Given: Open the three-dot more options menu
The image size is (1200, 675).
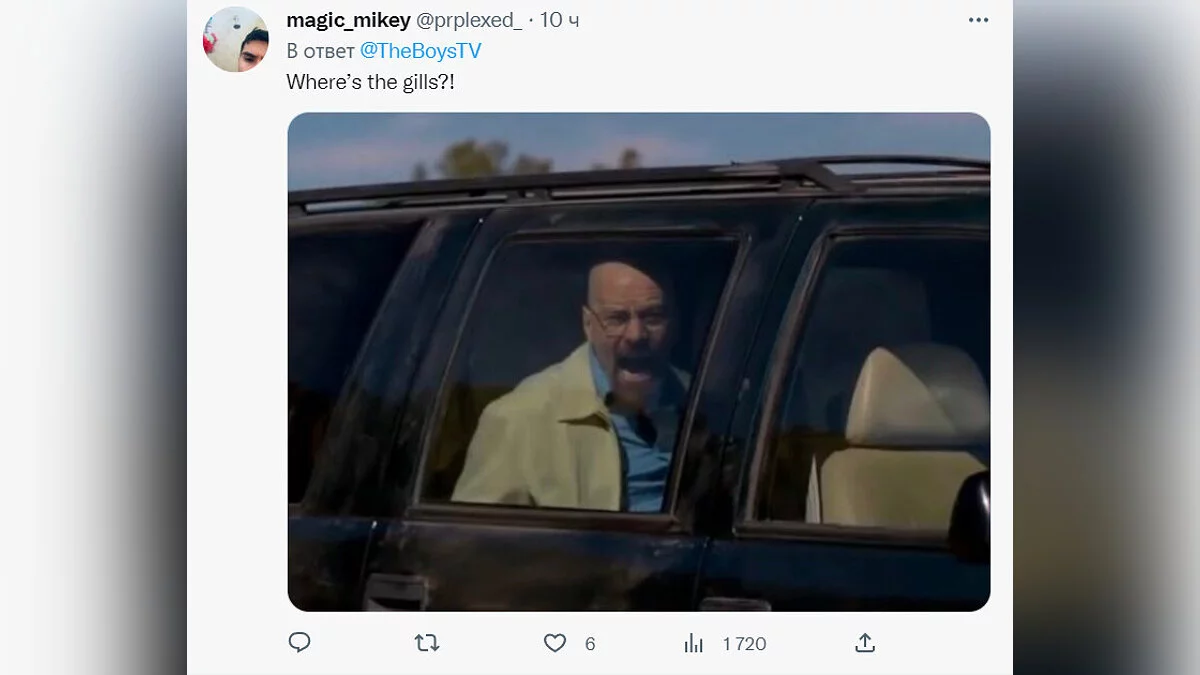Looking at the screenshot, I should coord(978,21).
